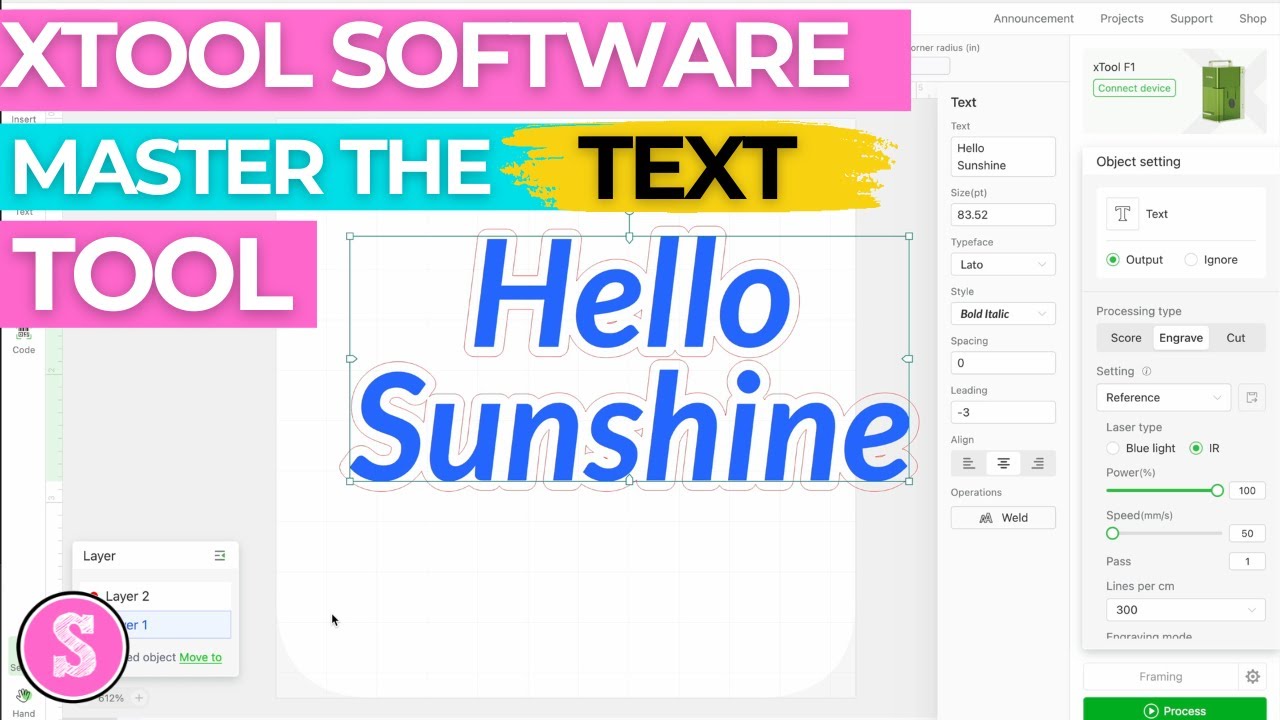1280x720 pixels.
Task: Expand the Reference setting dropdown
Action: [x=1164, y=397]
